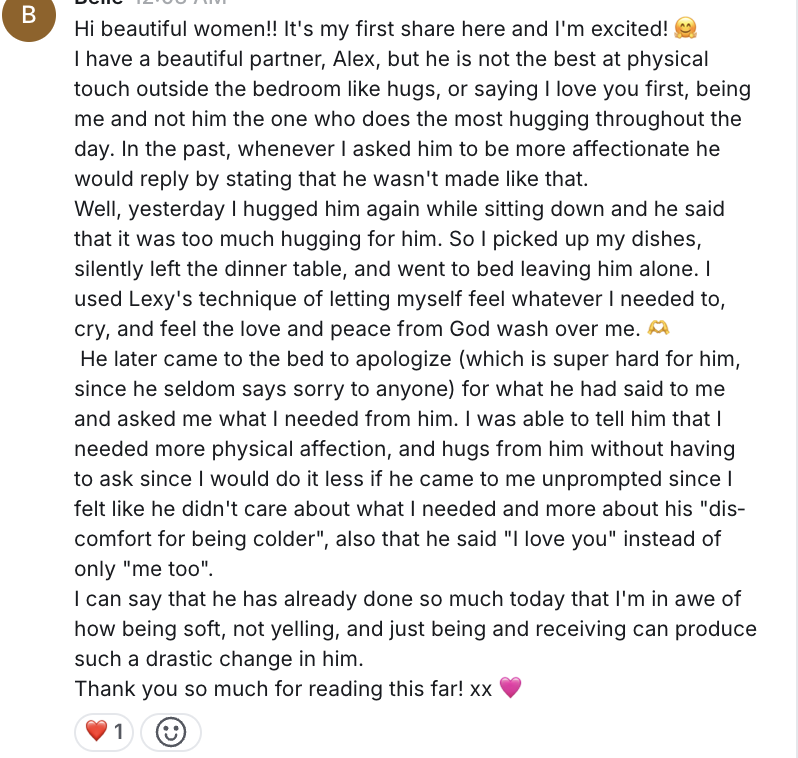Click the pink heart emoji at end
The width and height of the screenshot is (798, 758).
point(510,688)
